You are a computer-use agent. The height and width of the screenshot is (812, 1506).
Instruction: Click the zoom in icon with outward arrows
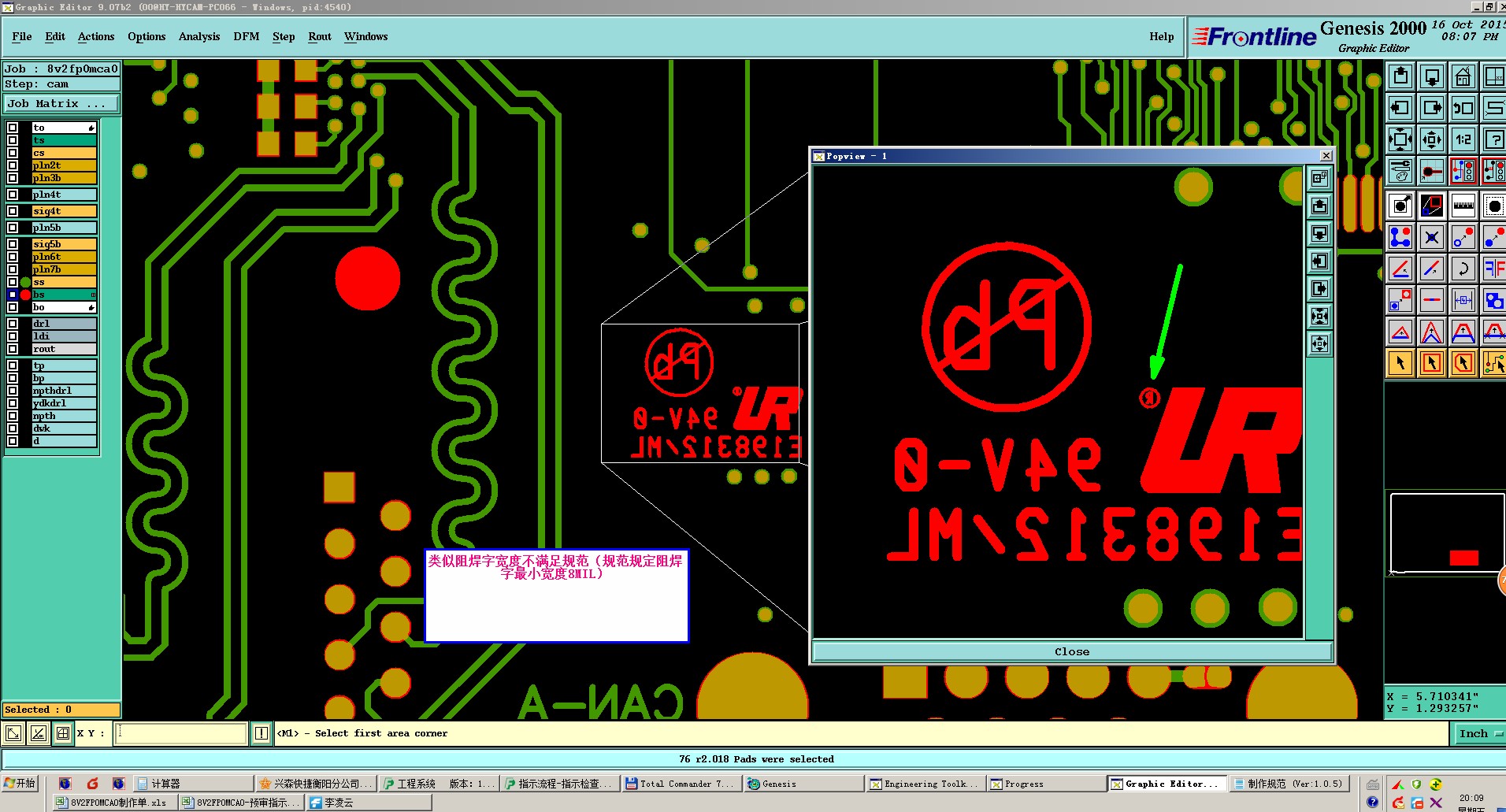(x=1400, y=139)
